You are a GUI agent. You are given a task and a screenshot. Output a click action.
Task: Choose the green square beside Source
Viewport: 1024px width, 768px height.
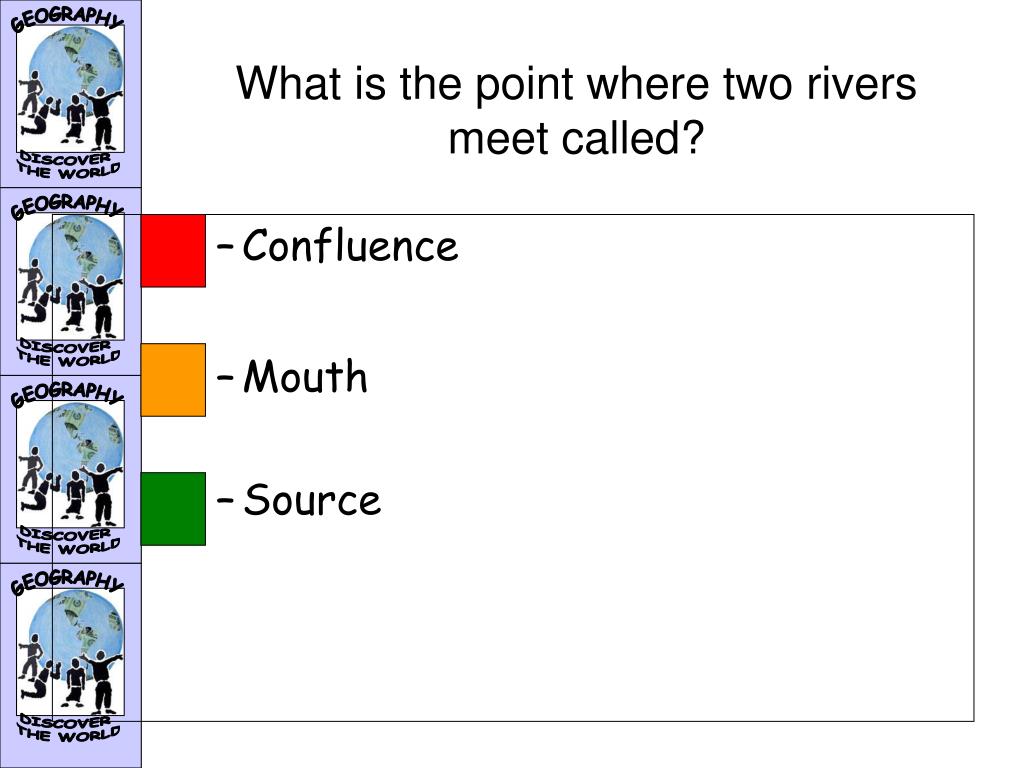tap(173, 509)
